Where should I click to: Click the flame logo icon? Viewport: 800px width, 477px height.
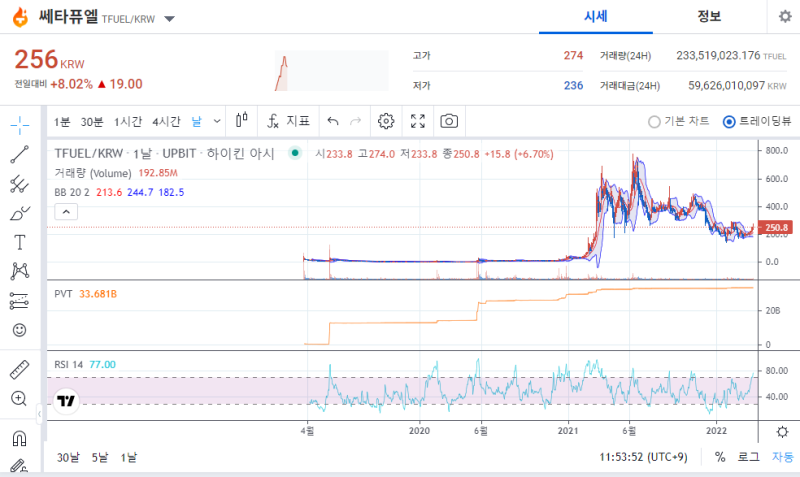21,18
